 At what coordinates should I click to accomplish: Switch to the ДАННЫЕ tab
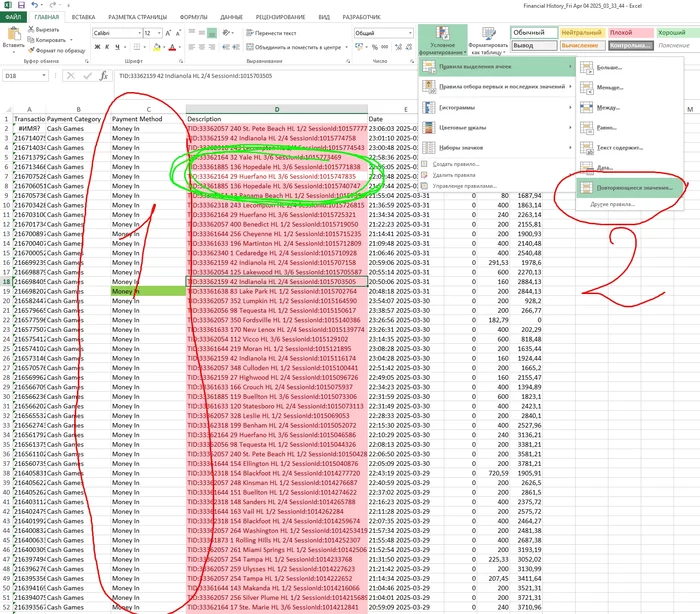231,17
